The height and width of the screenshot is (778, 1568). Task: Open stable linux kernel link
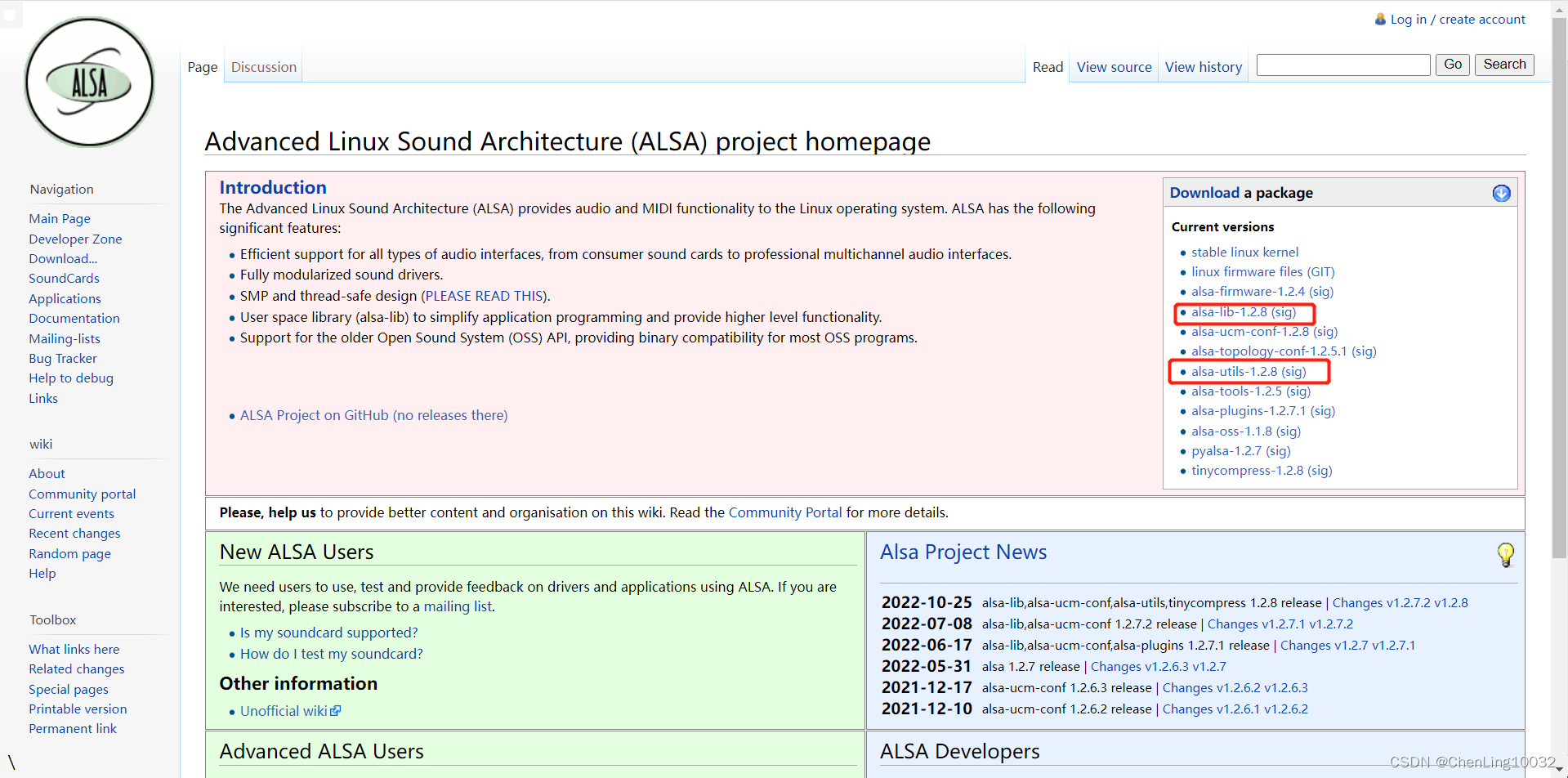(1244, 252)
